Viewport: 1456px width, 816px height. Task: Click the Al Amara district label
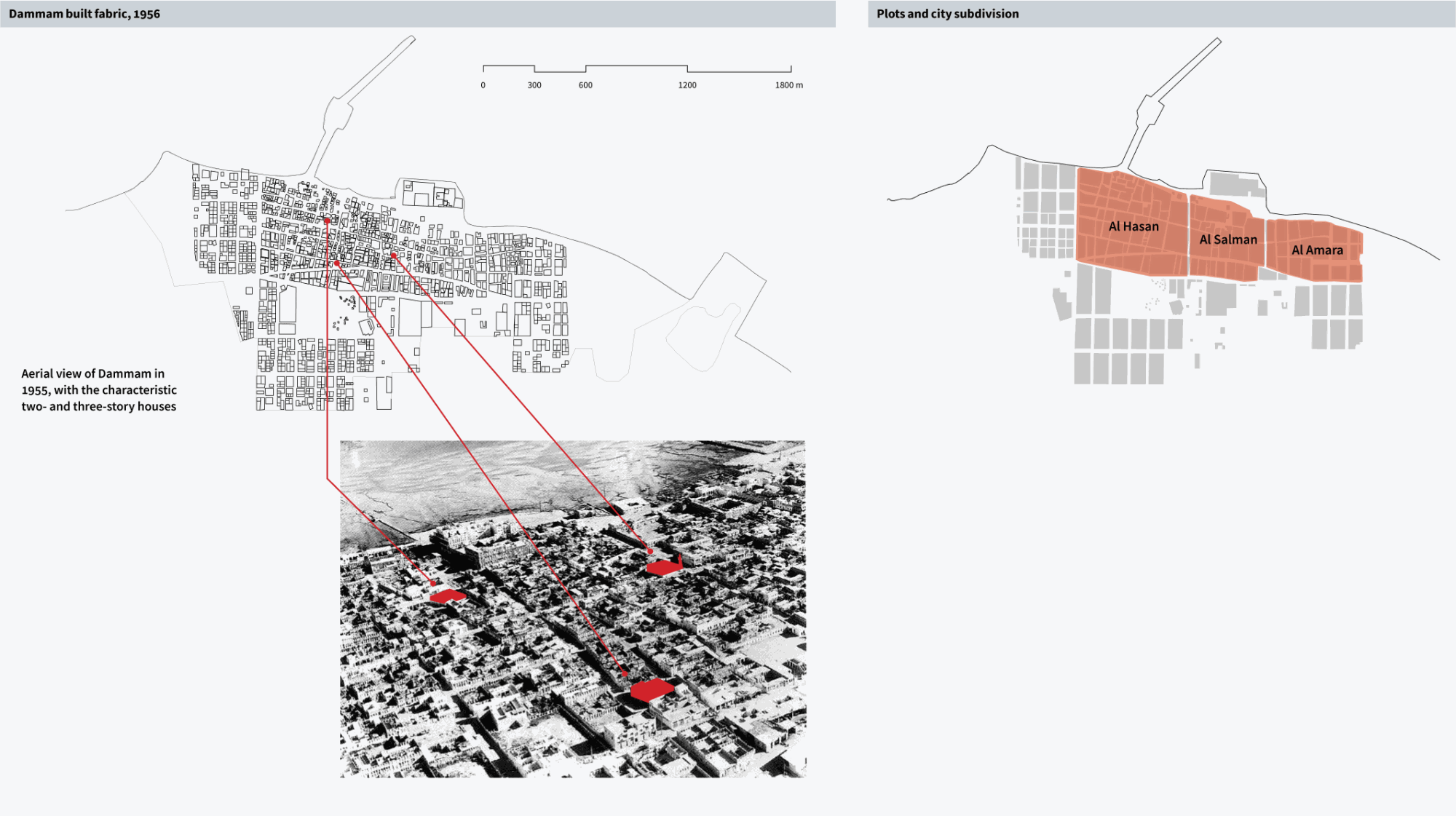pyautogui.click(x=1317, y=250)
